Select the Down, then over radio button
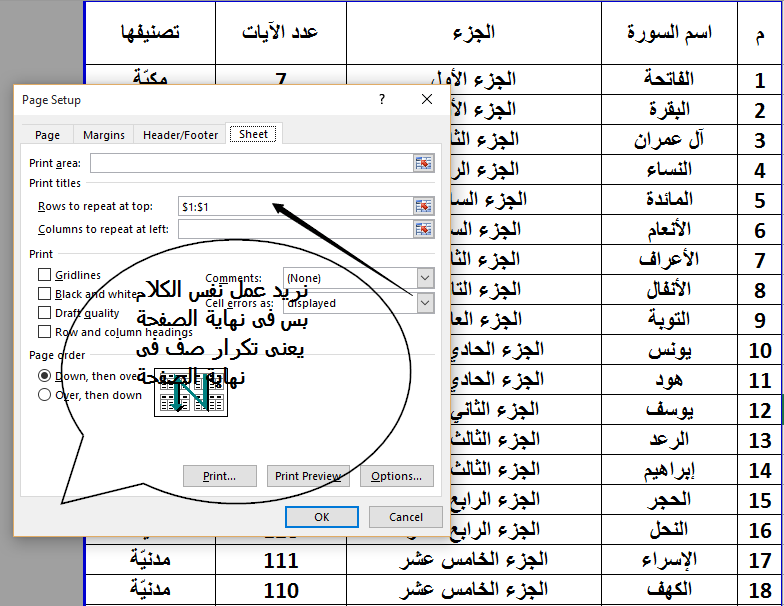The image size is (784, 606). (x=44, y=376)
